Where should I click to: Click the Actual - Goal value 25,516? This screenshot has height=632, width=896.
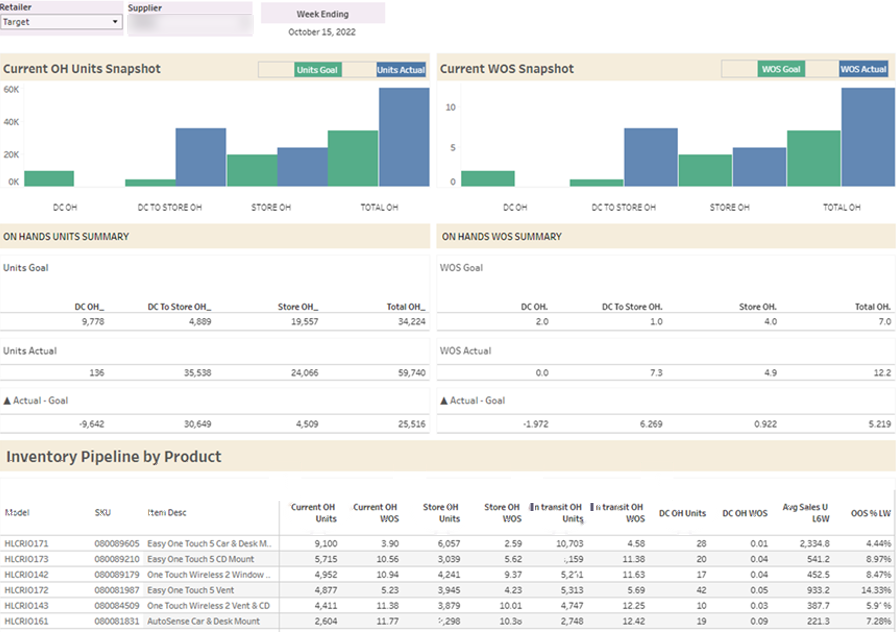(411, 424)
